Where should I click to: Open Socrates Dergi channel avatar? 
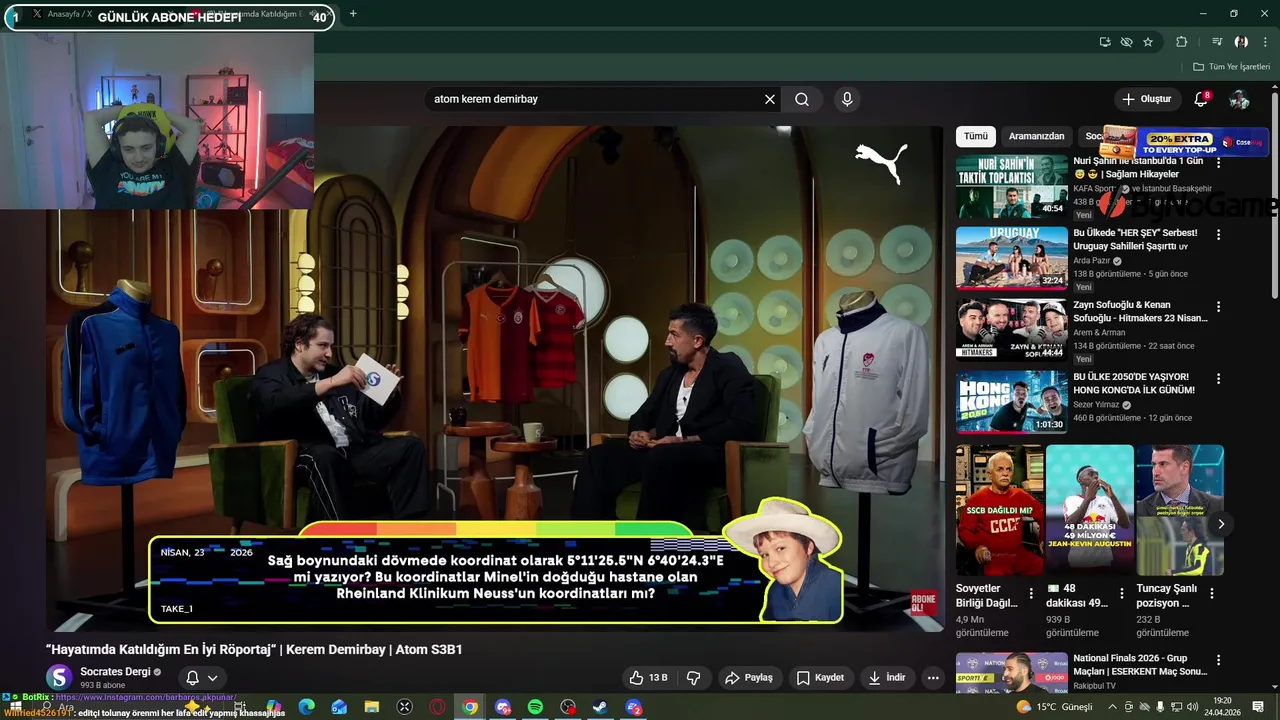point(60,678)
